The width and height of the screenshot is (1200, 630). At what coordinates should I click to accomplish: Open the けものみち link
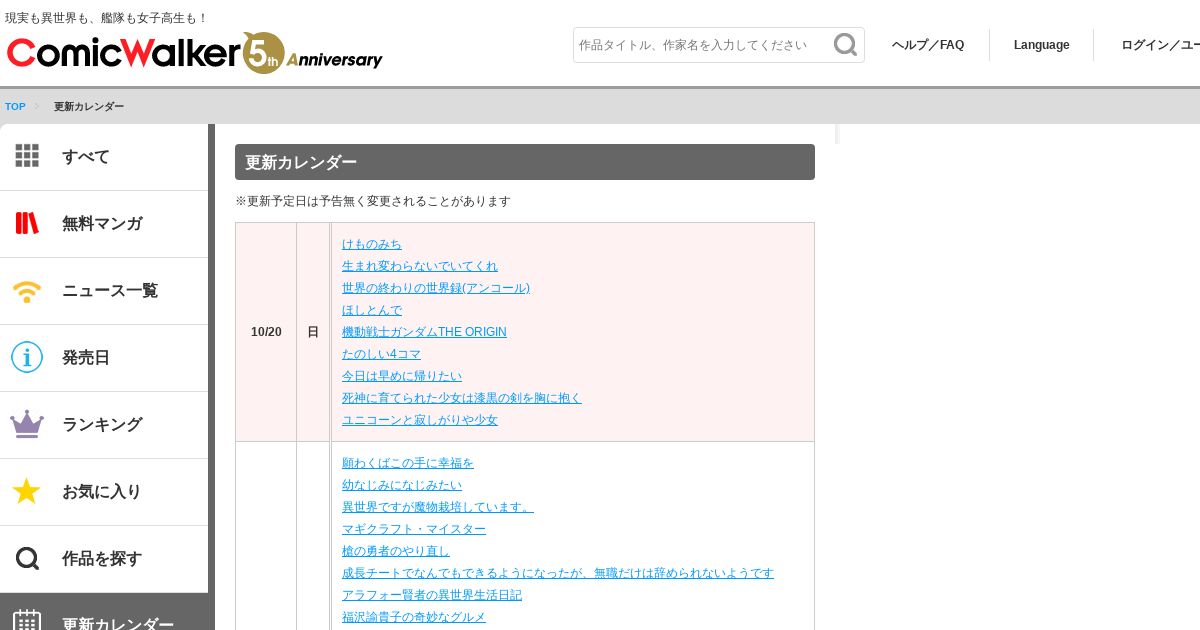(372, 244)
